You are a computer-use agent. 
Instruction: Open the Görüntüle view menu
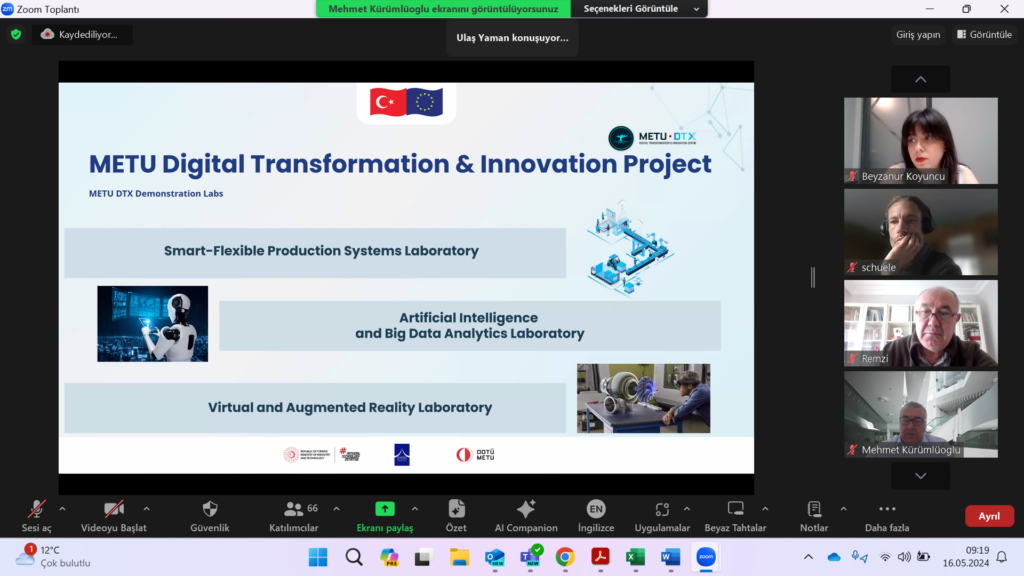[x=984, y=35]
